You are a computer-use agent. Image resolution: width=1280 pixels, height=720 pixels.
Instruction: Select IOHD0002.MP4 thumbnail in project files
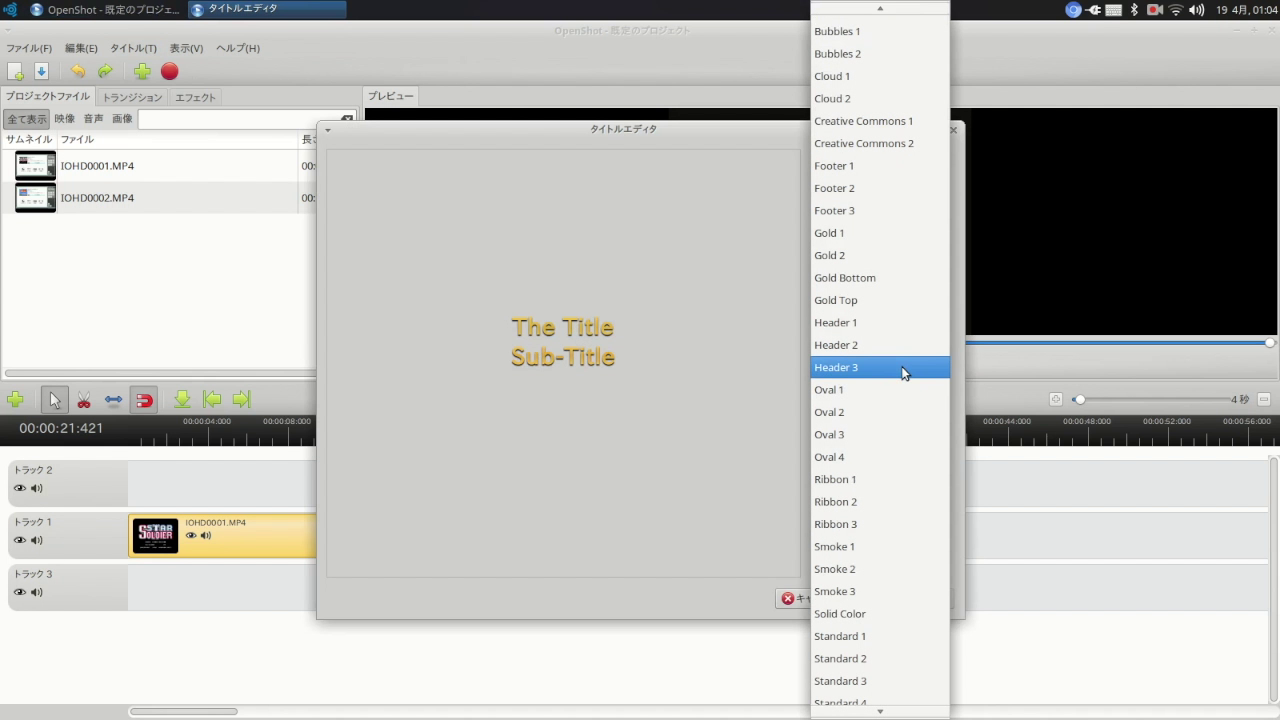(36, 197)
